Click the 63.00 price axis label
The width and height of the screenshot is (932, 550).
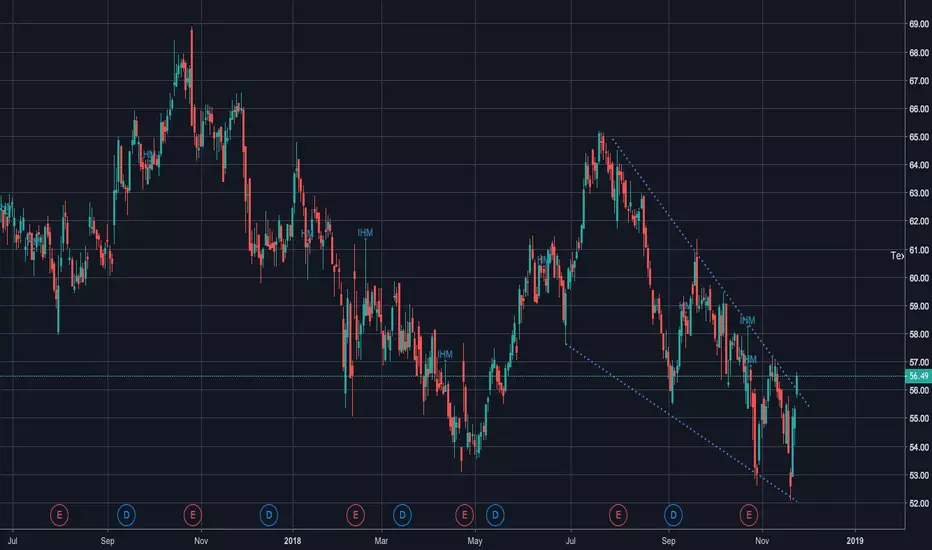coord(918,193)
